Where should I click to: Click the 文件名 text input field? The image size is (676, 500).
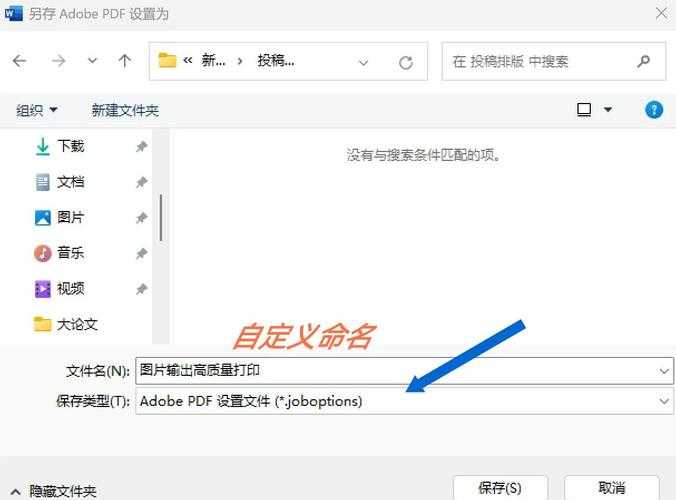click(x=395, y=370)
